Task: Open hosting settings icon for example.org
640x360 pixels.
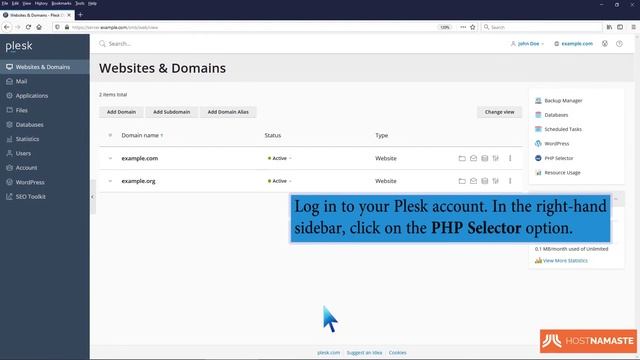Action: click(x=496, y=181)
